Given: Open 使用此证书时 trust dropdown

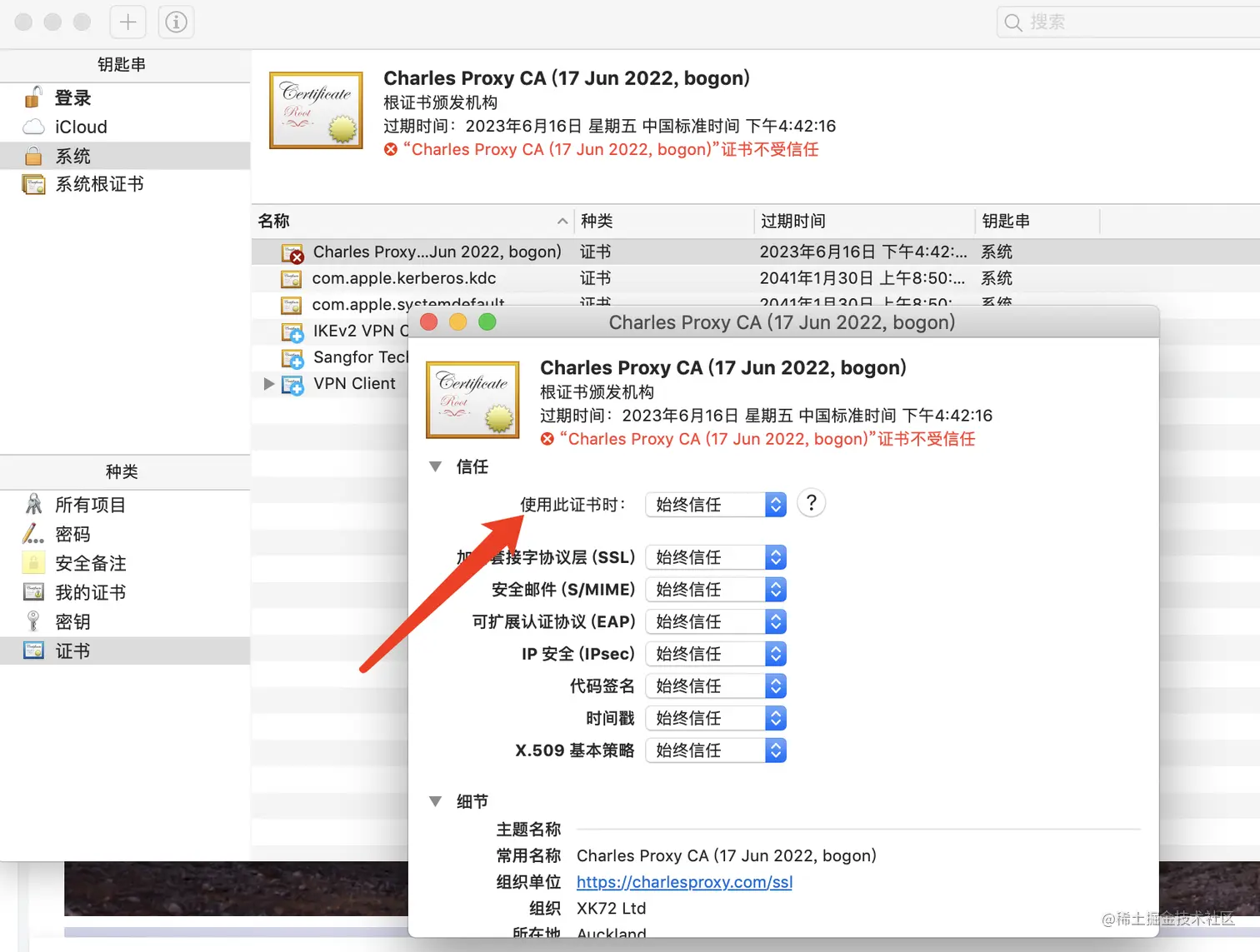Looking at the screenshot, I should [x=716, y=504].
